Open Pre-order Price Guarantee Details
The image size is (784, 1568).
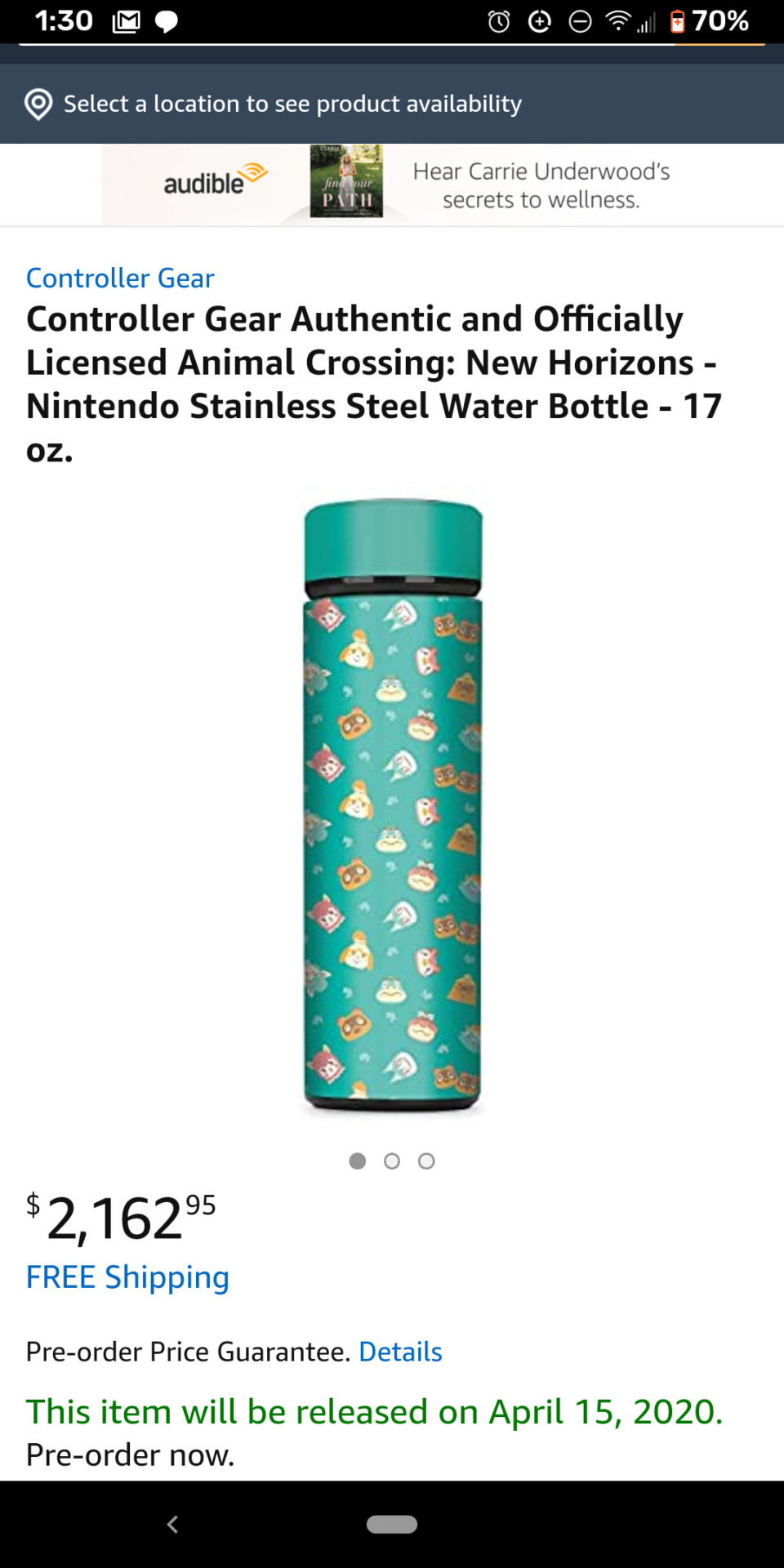click(x=400, y=1352)
